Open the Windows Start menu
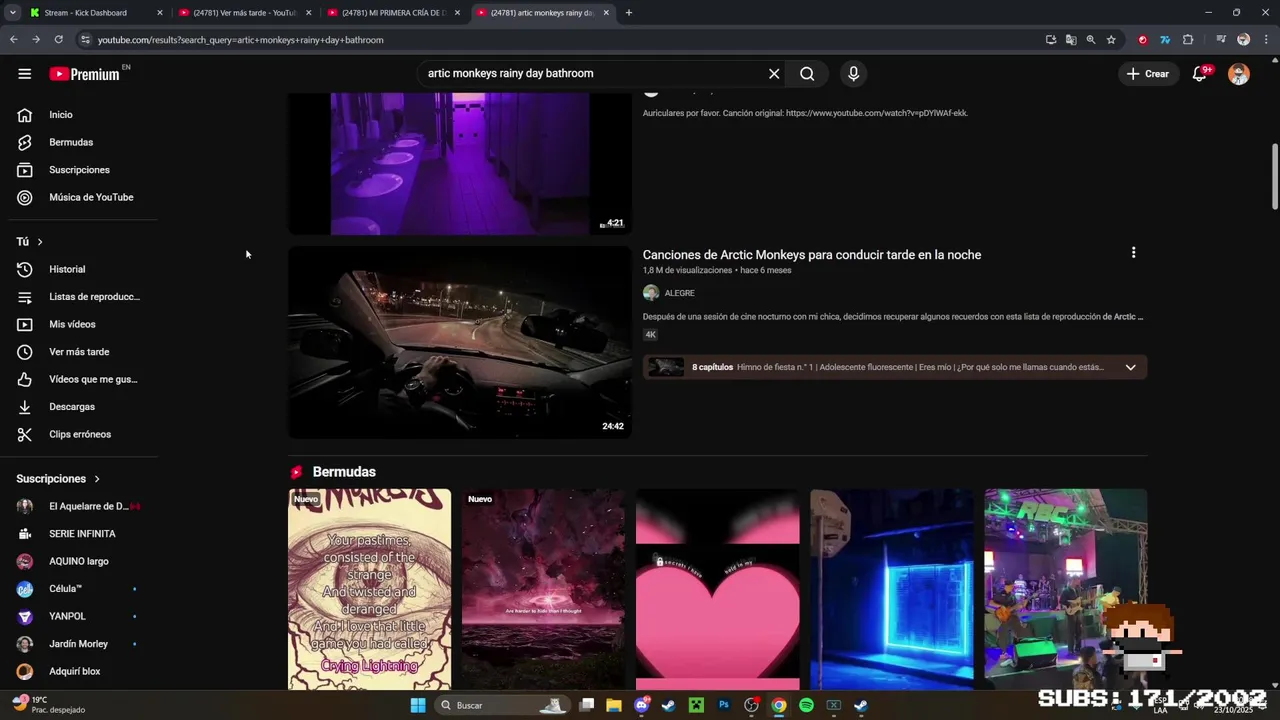 tap(418, 705)
